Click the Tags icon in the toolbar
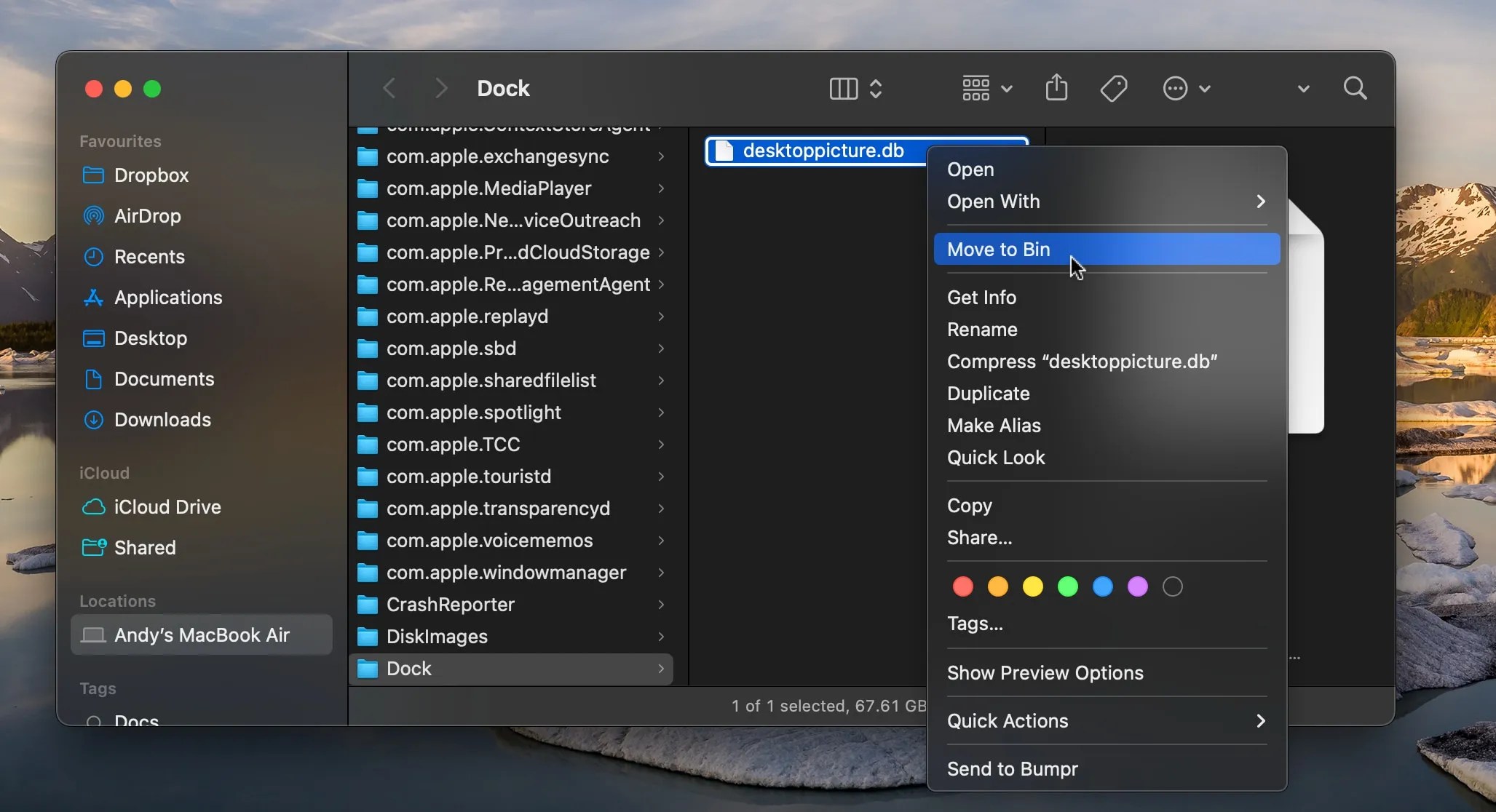Image resolution: width=1496 pixels, height=812 pixels. coord(1113,87)
